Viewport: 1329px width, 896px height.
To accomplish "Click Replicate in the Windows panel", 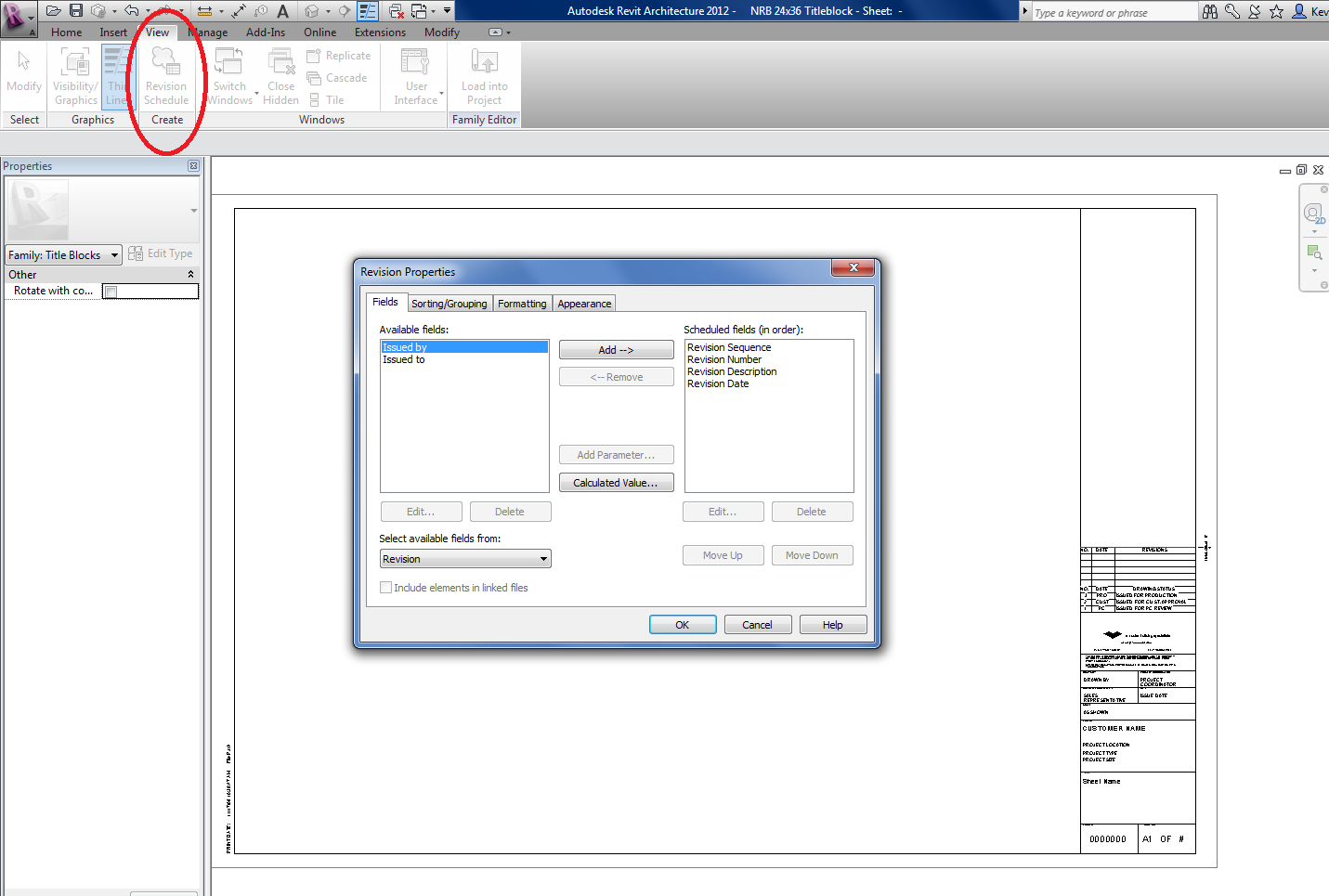I will [x=339, y=56].
